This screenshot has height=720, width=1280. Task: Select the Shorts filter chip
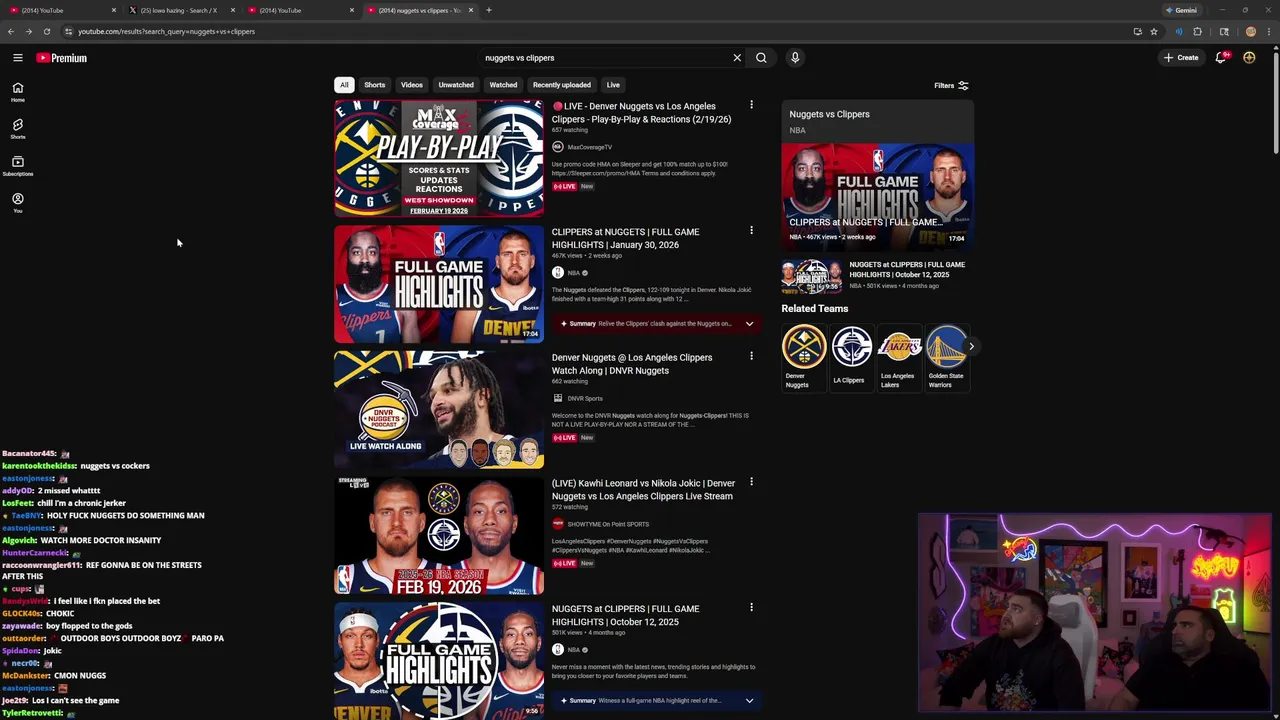375,85
